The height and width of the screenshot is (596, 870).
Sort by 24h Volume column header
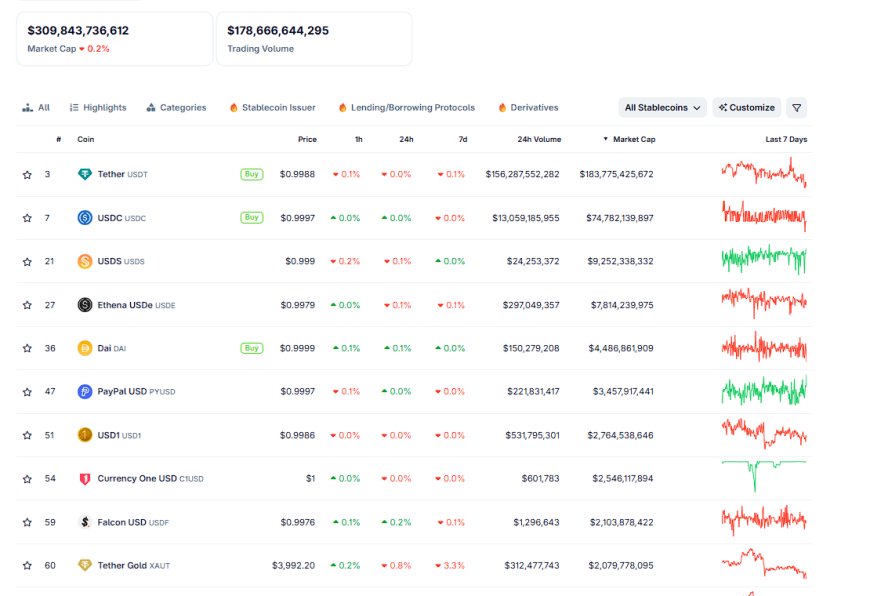[x=539, y=139]
